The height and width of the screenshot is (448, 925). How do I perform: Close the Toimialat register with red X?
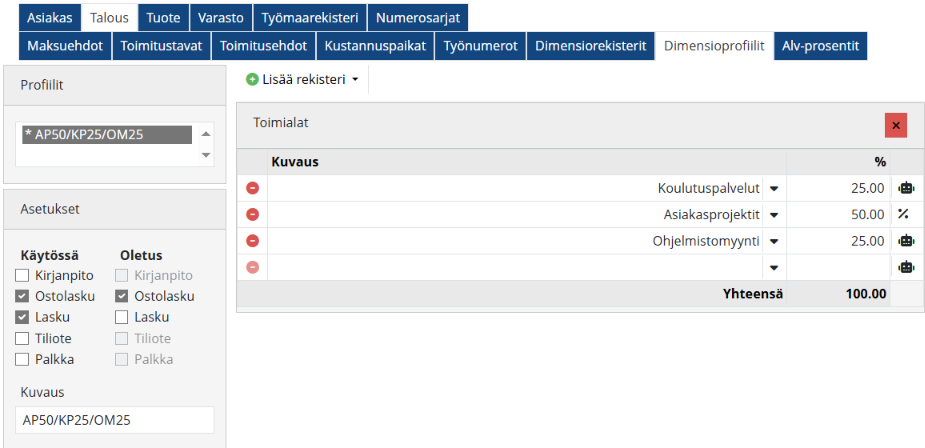pyautogui.click(x=895, y=125)
